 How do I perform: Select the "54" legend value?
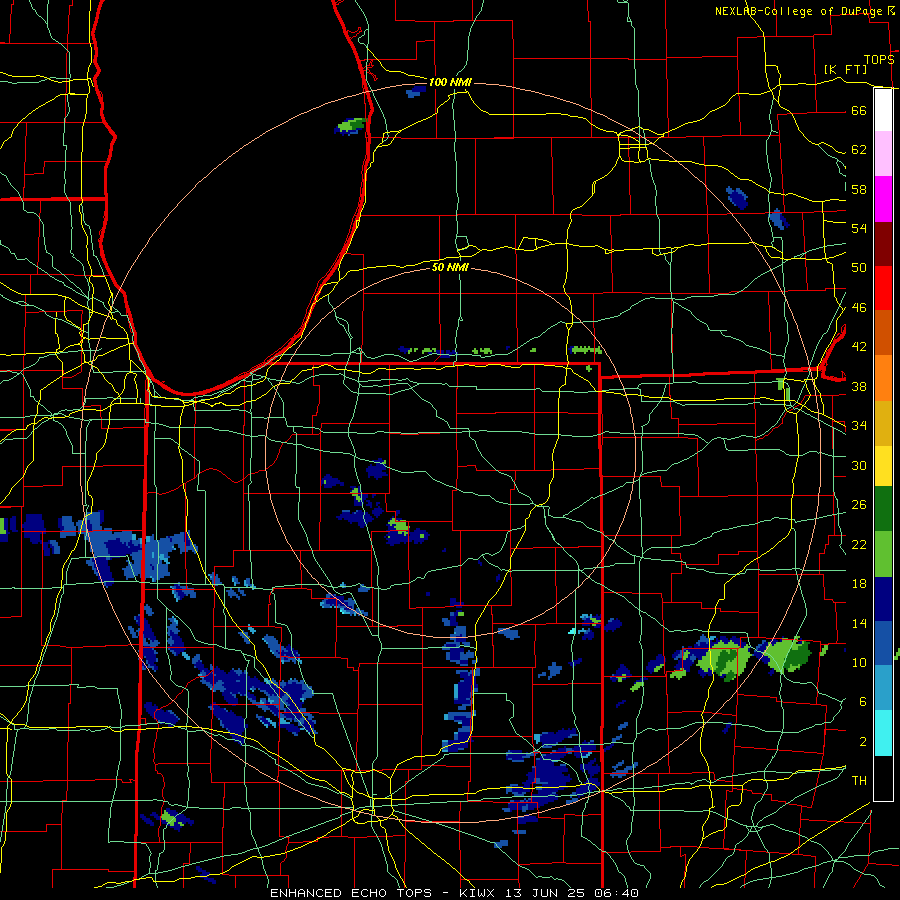(x=859, y=228)
